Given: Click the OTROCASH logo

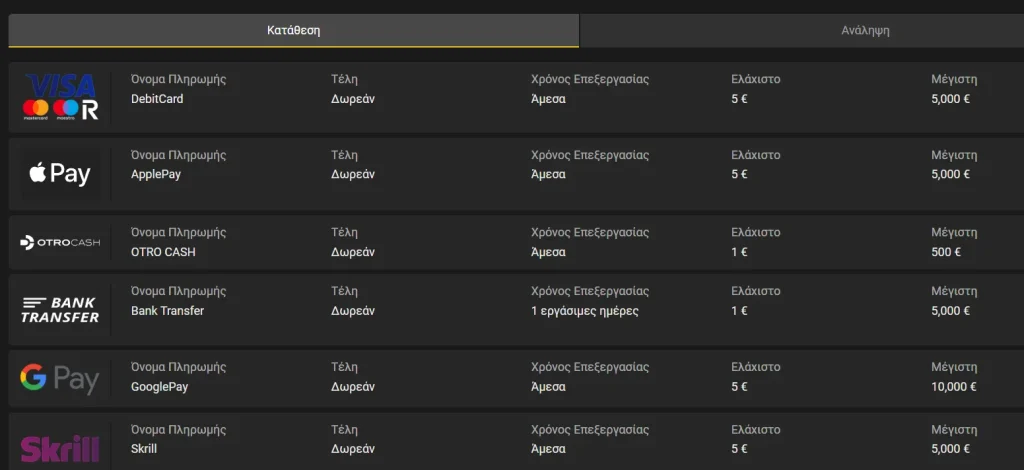Looking at the screenshot, I should 60,242.
